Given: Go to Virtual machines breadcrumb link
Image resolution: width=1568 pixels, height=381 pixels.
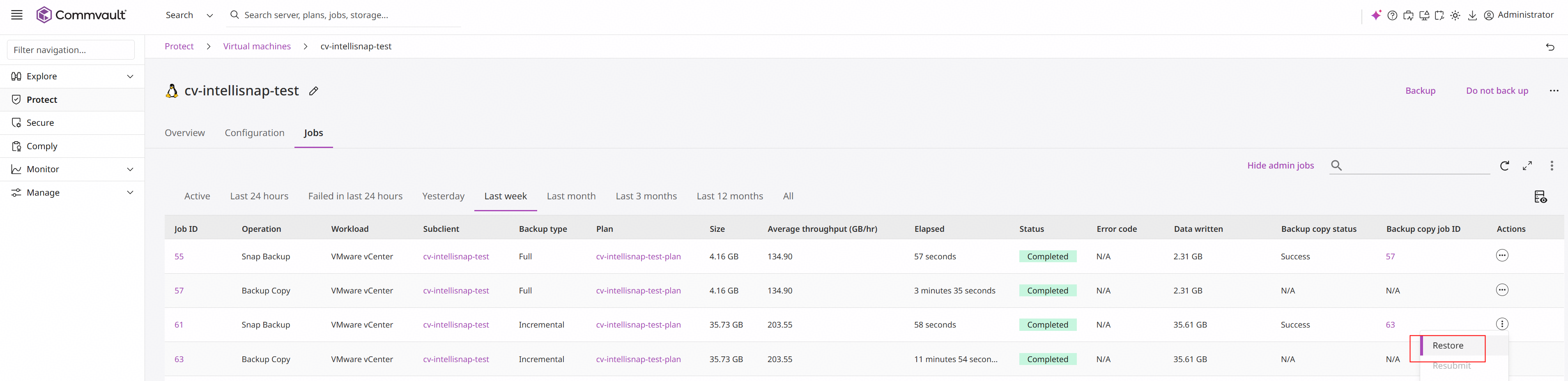Looking at the screenshot, I should tap(257, 47).
